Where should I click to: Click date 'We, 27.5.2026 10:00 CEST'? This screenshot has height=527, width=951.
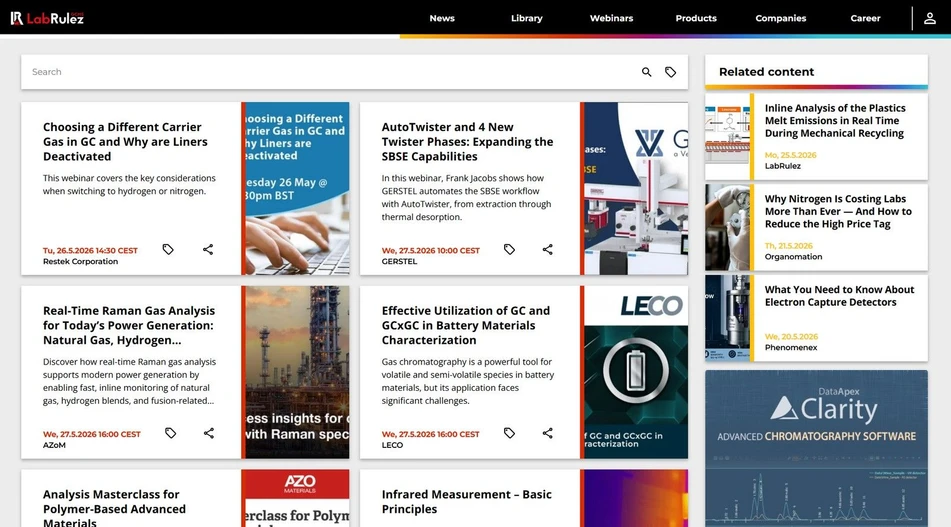point(430,250)
